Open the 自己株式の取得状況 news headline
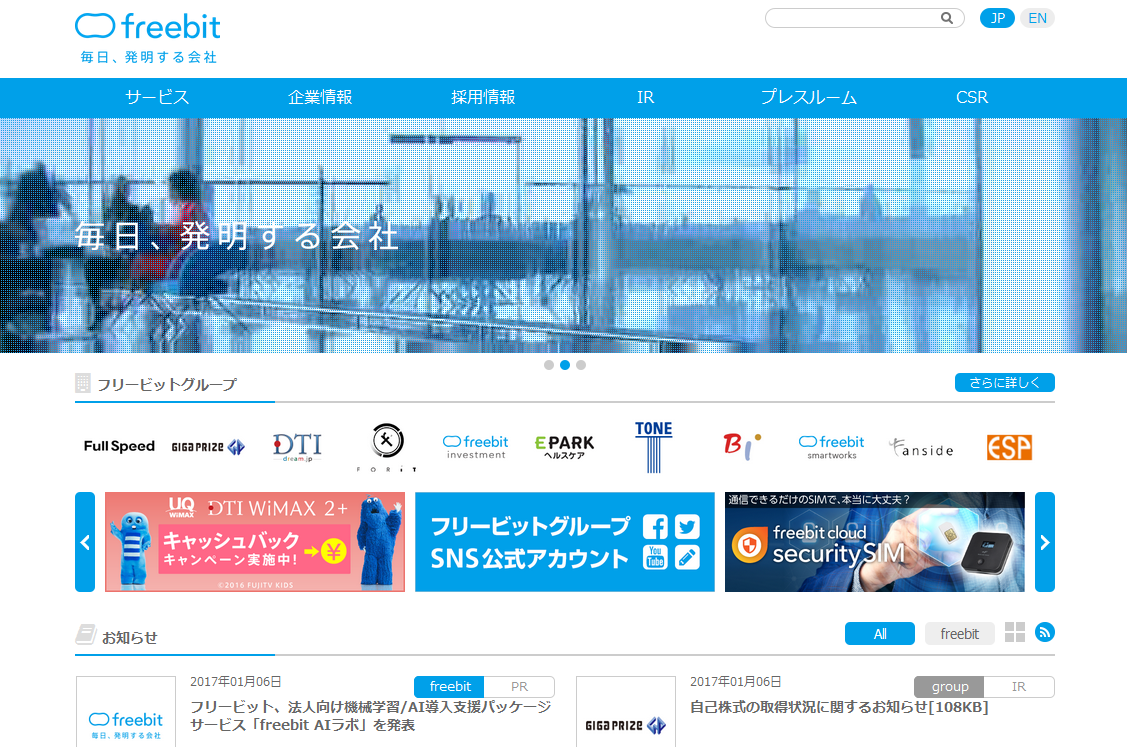This screenshot has width=1127, height=747. pyautogui.click(x=839, y=707)
